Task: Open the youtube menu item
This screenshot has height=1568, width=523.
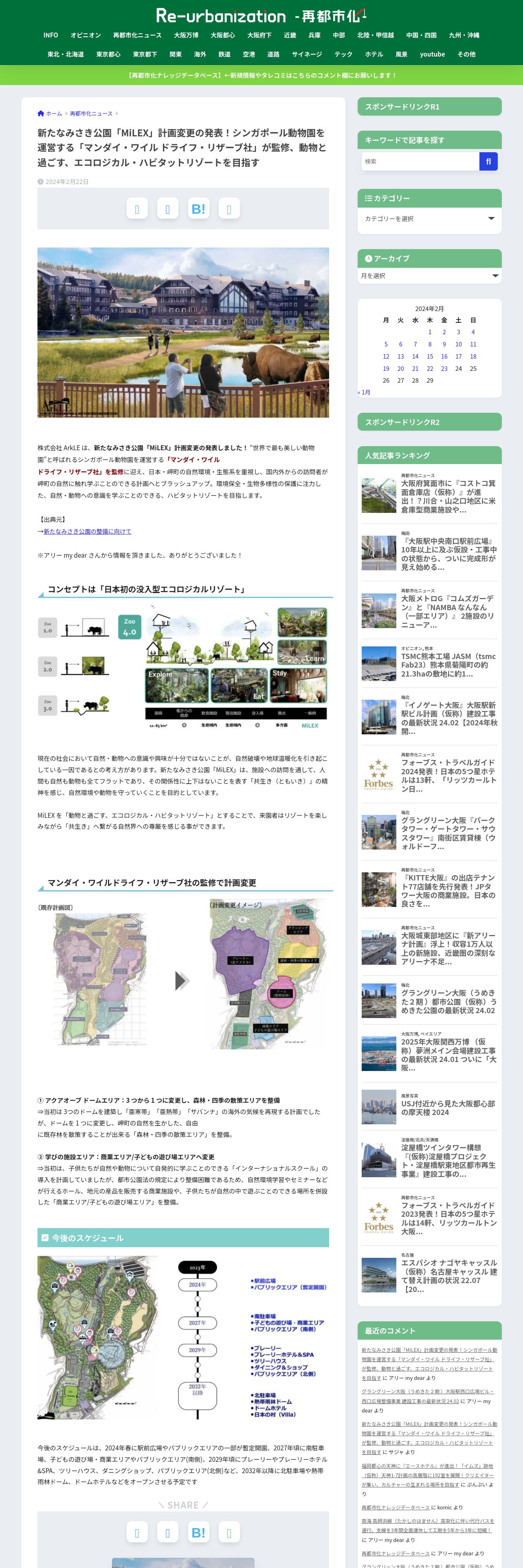Action: [x=432, y=54]
